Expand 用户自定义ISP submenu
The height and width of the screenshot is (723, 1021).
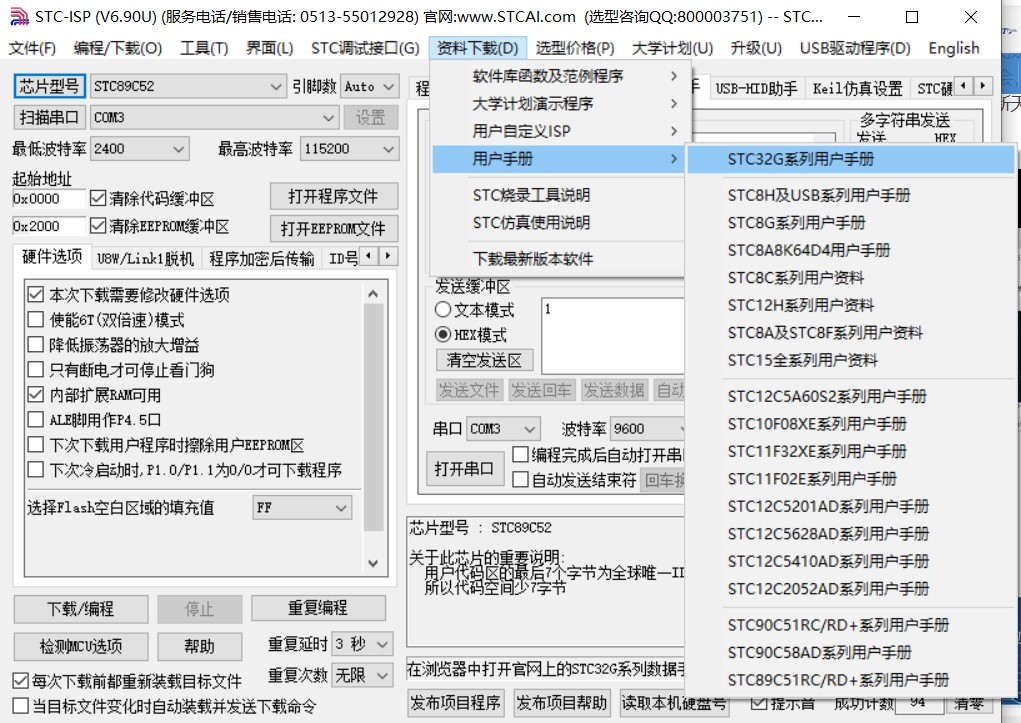point(557,131)
